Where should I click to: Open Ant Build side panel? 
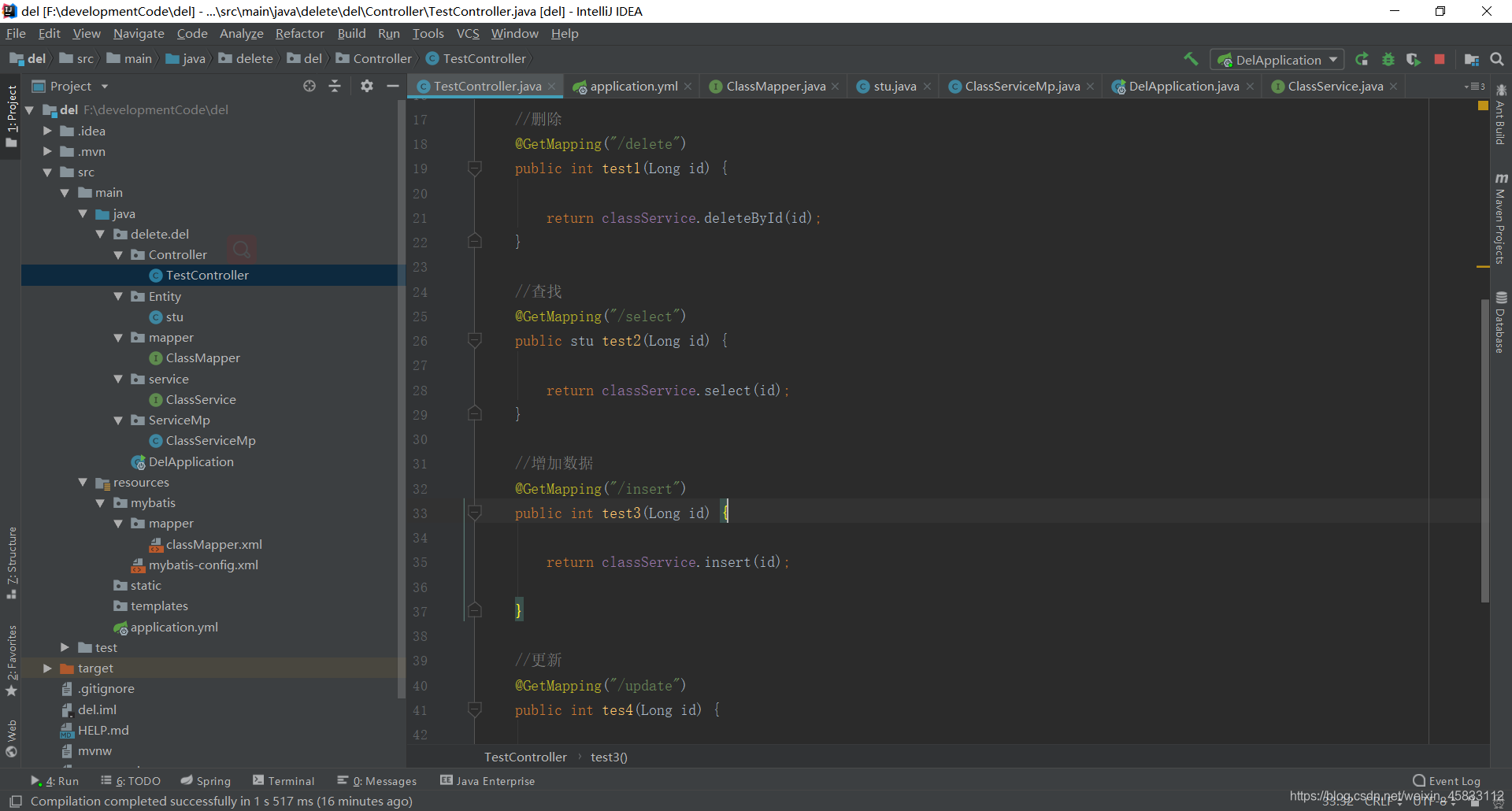pyautogui.click(x=1500, y=114)
